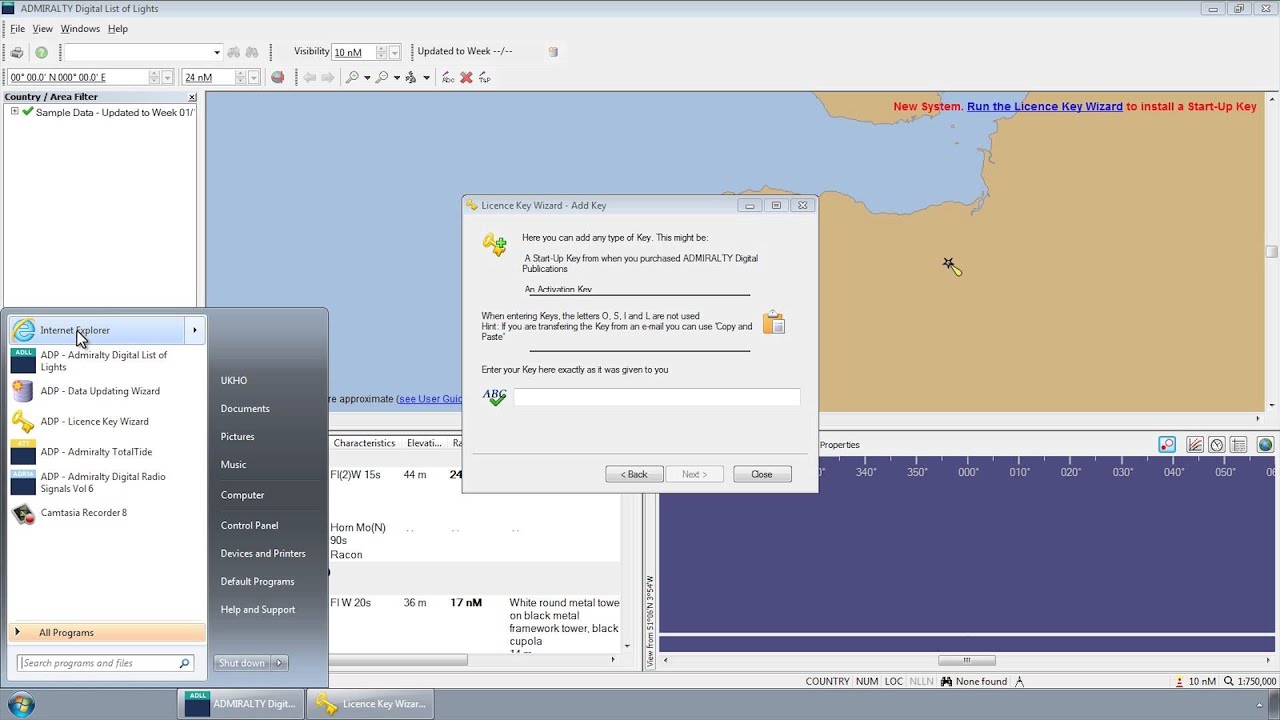Open the File menu
Viewport: 1280px width, 720px height.
pos(17,29)
